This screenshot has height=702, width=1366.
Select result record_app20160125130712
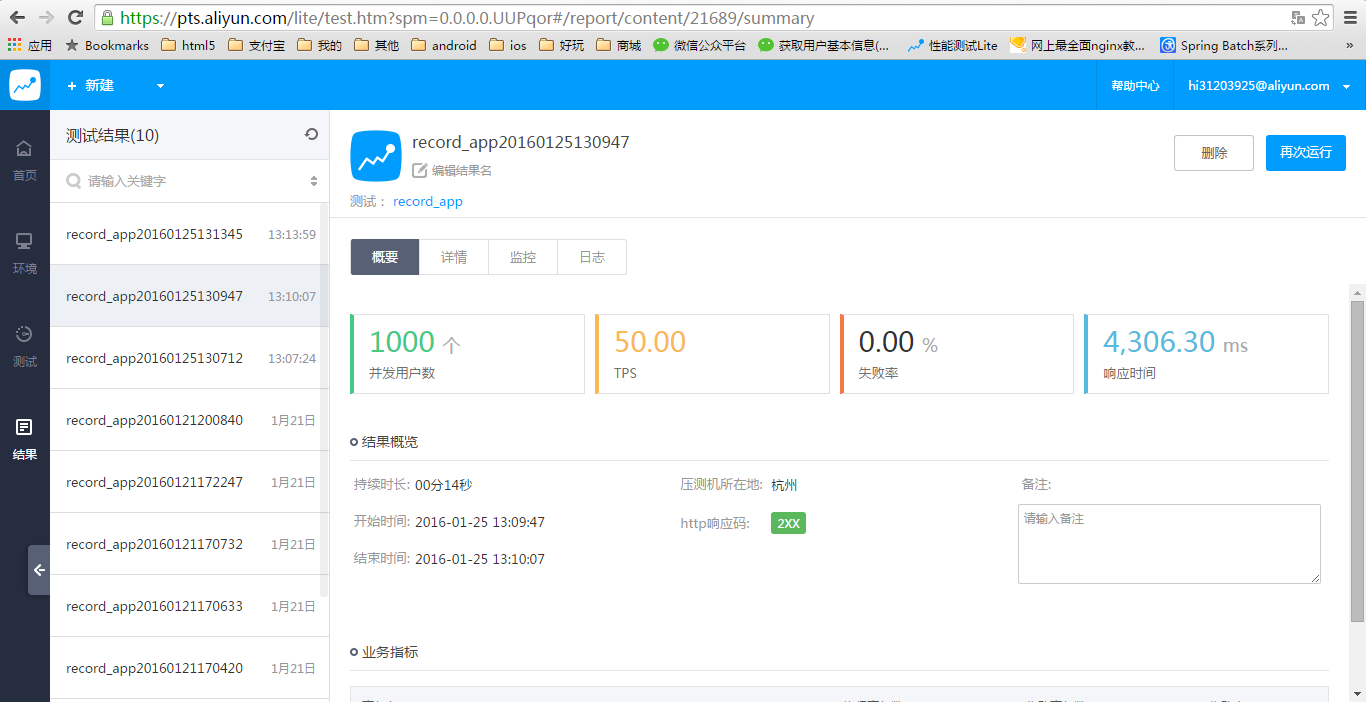190,358
